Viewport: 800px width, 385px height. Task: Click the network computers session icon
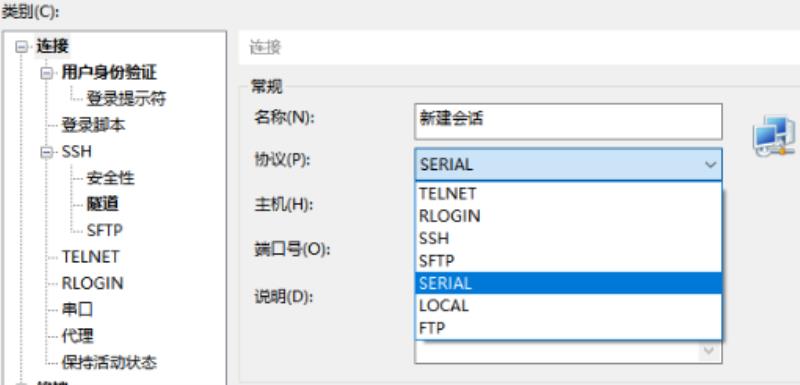tap(774, 136)
